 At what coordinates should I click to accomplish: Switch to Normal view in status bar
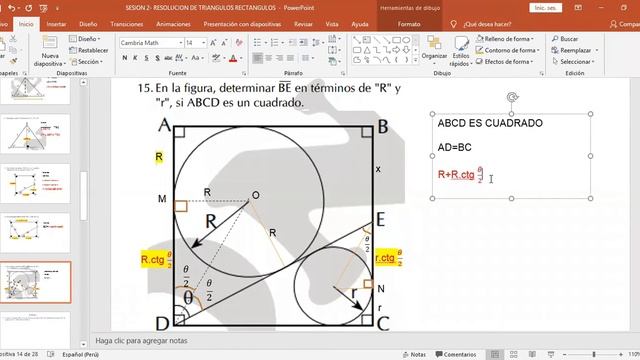pyautogui.click(x=495, y=354)
